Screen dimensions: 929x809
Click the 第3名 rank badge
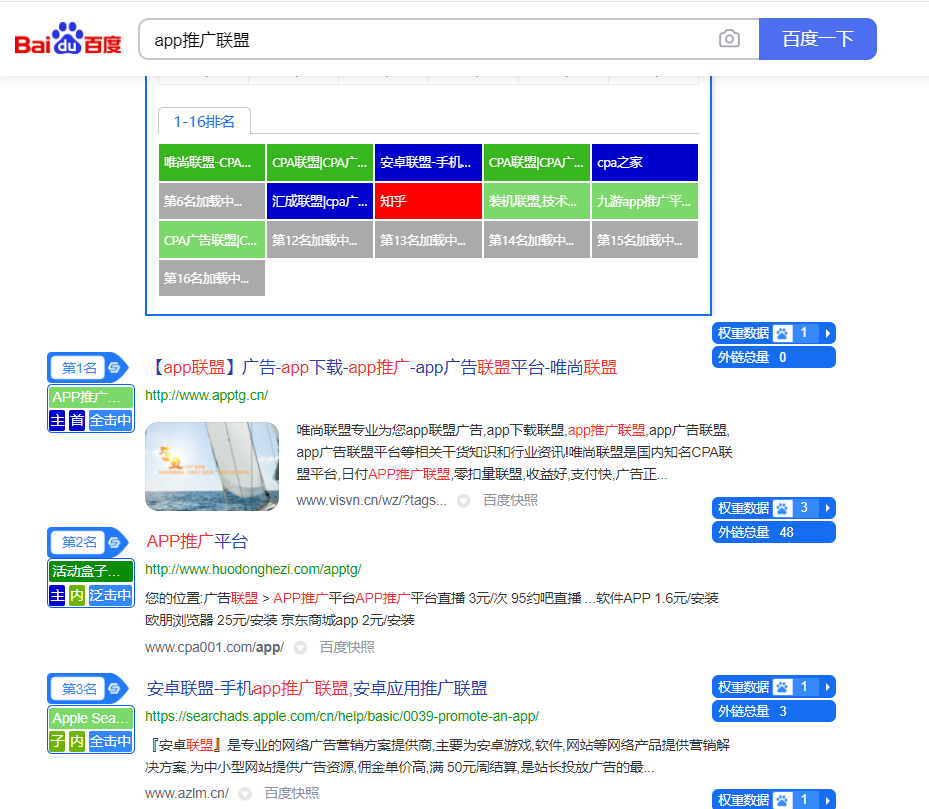pyautogui.click(x=79, y=689)
